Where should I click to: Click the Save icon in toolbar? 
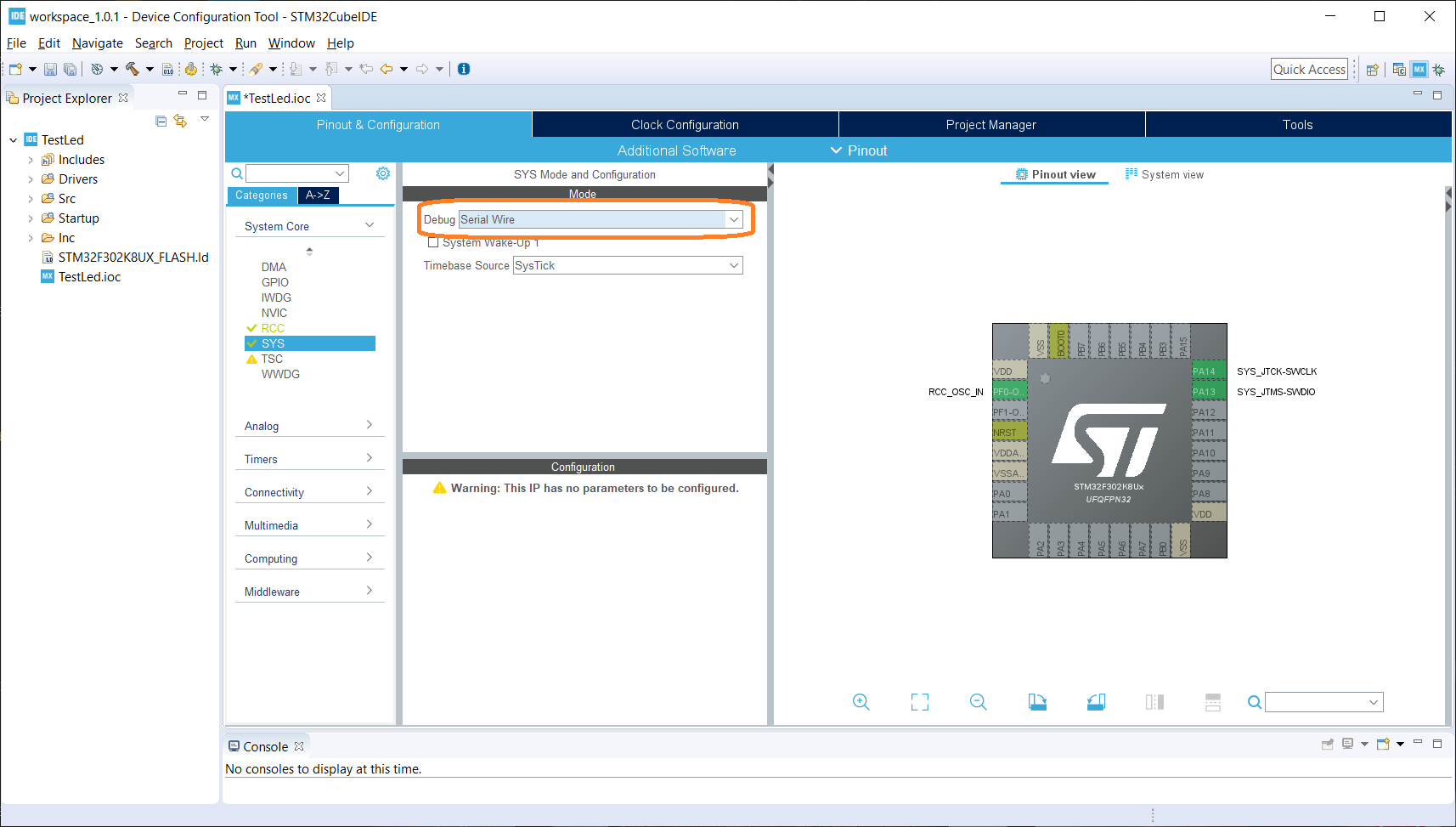coord(51,69)
